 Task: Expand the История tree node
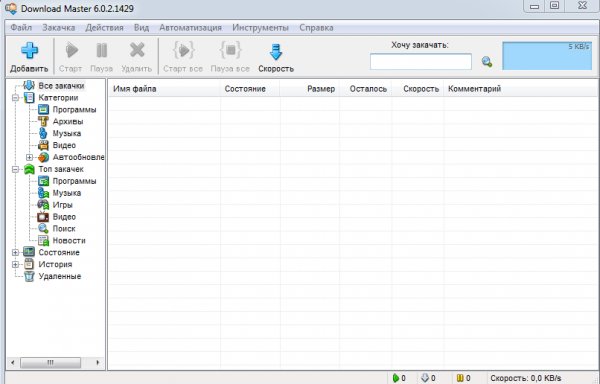(x=15, y=264)
